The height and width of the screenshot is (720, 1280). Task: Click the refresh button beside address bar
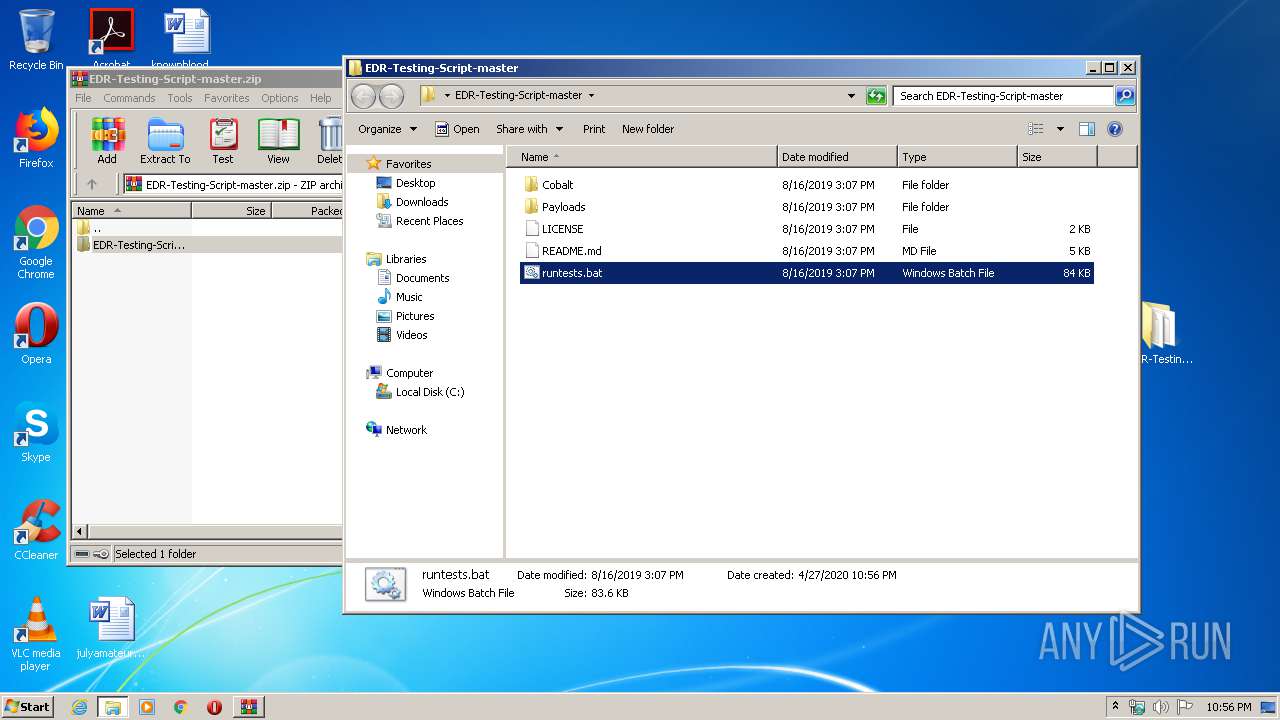[876, 96]
